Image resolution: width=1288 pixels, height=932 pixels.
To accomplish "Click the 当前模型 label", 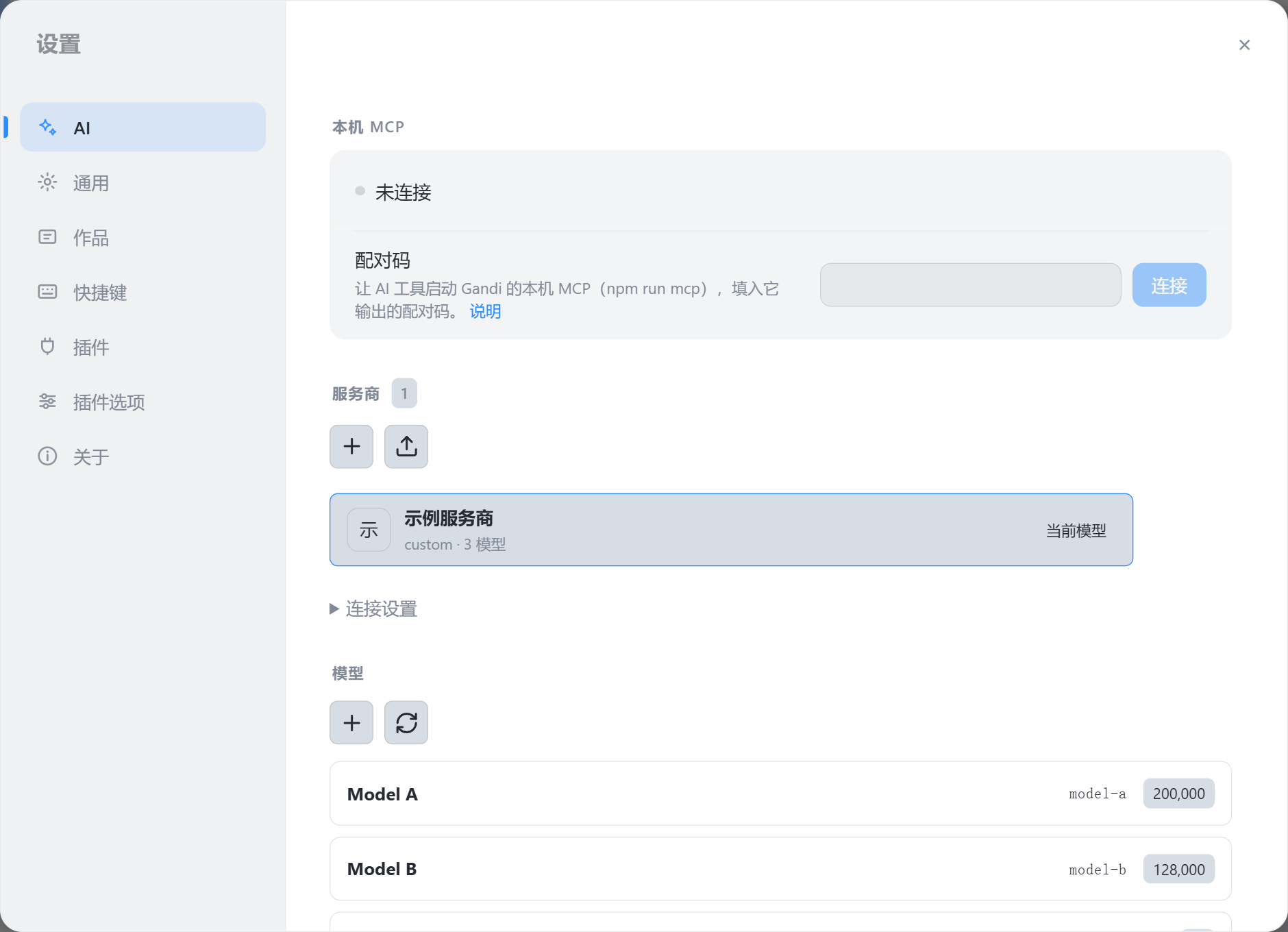I will tap(1076, 530).
